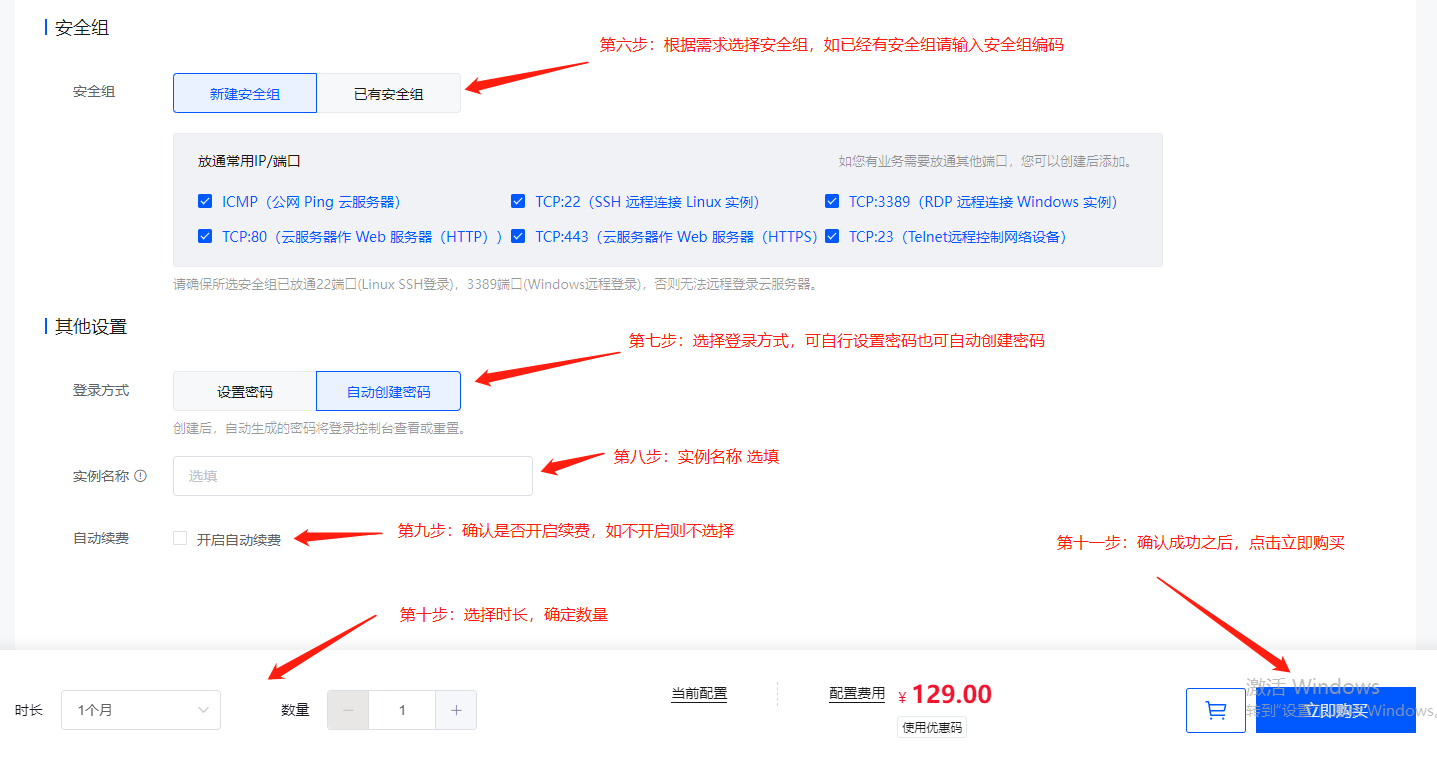Click the 实例名称 input field
The image size is (1437, 769).
pyautogui.click(x=353, y=476)
